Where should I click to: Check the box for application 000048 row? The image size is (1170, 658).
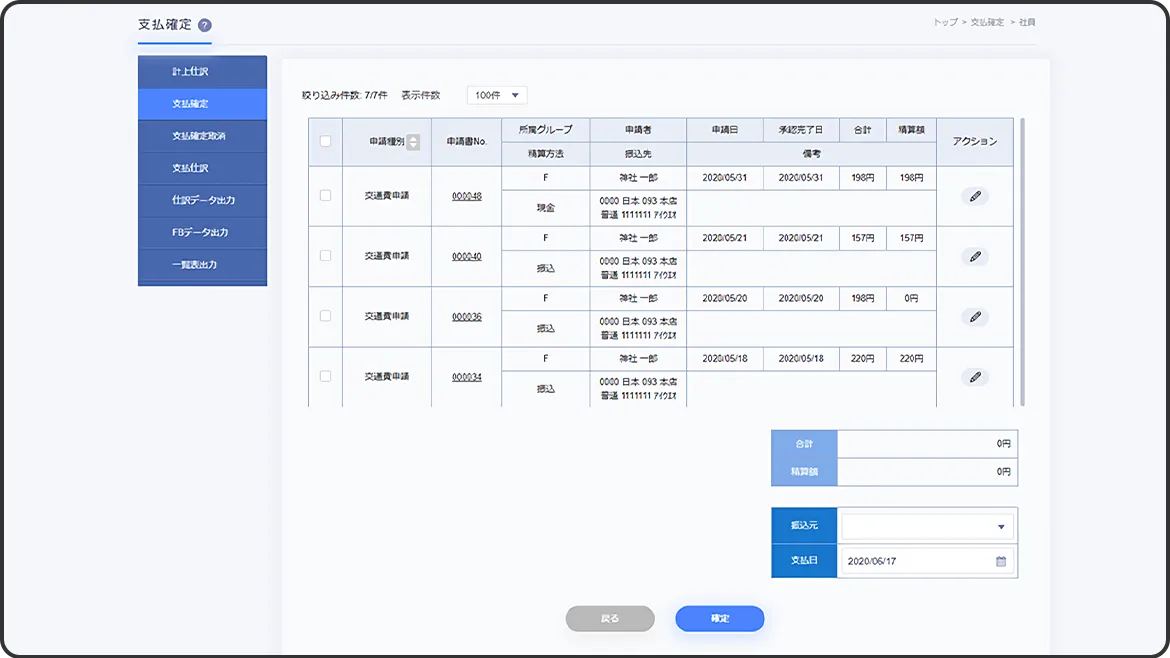click(x=325, y=195)
